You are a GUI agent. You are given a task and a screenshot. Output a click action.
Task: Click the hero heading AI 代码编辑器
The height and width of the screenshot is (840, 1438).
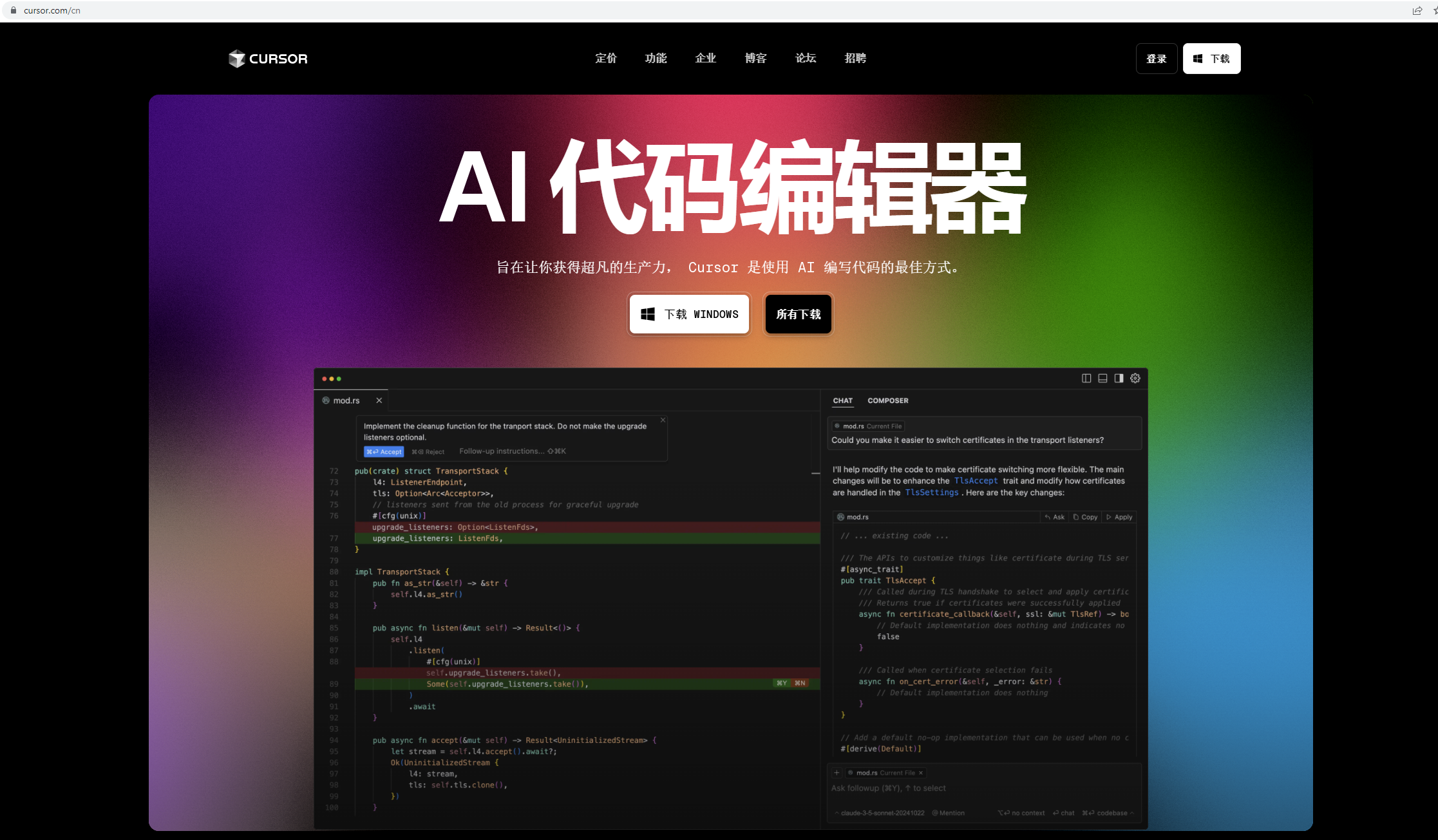tap(732, 187)
